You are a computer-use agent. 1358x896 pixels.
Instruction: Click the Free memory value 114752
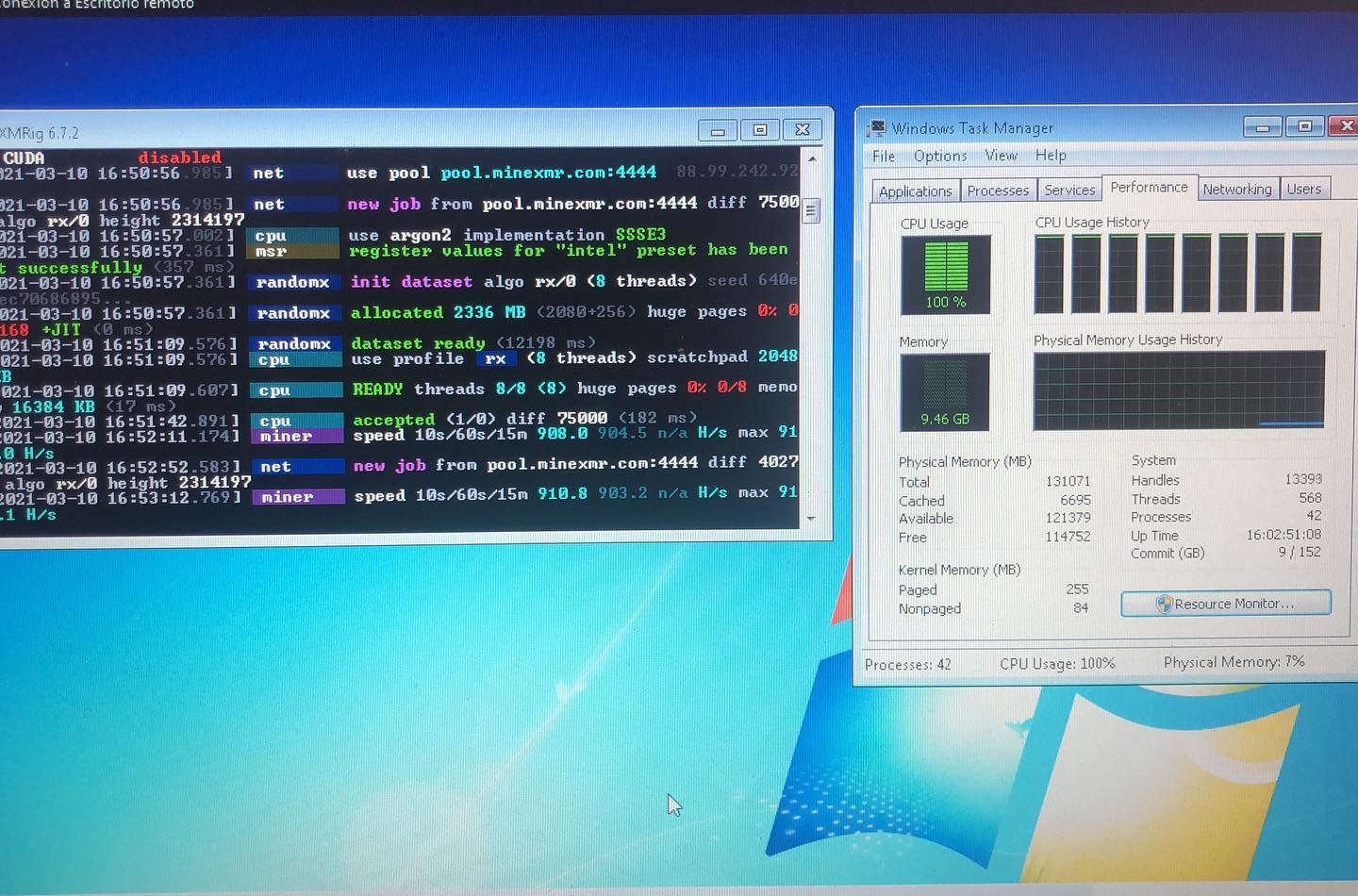(x=1068, y=537)
